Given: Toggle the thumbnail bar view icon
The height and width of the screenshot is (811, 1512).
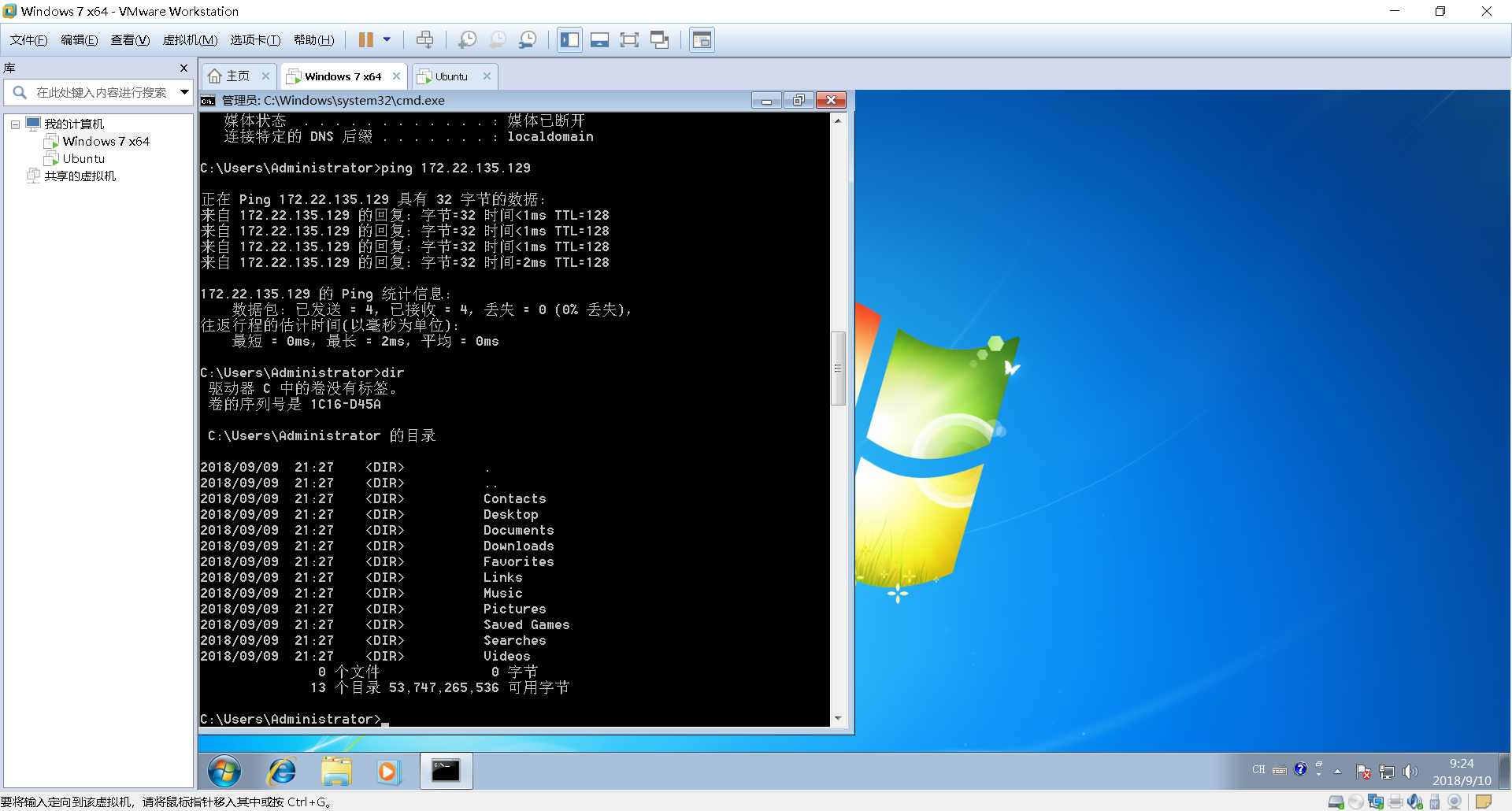Looking at the screenshot, I should pyautogui.click(x=599, y=39).
